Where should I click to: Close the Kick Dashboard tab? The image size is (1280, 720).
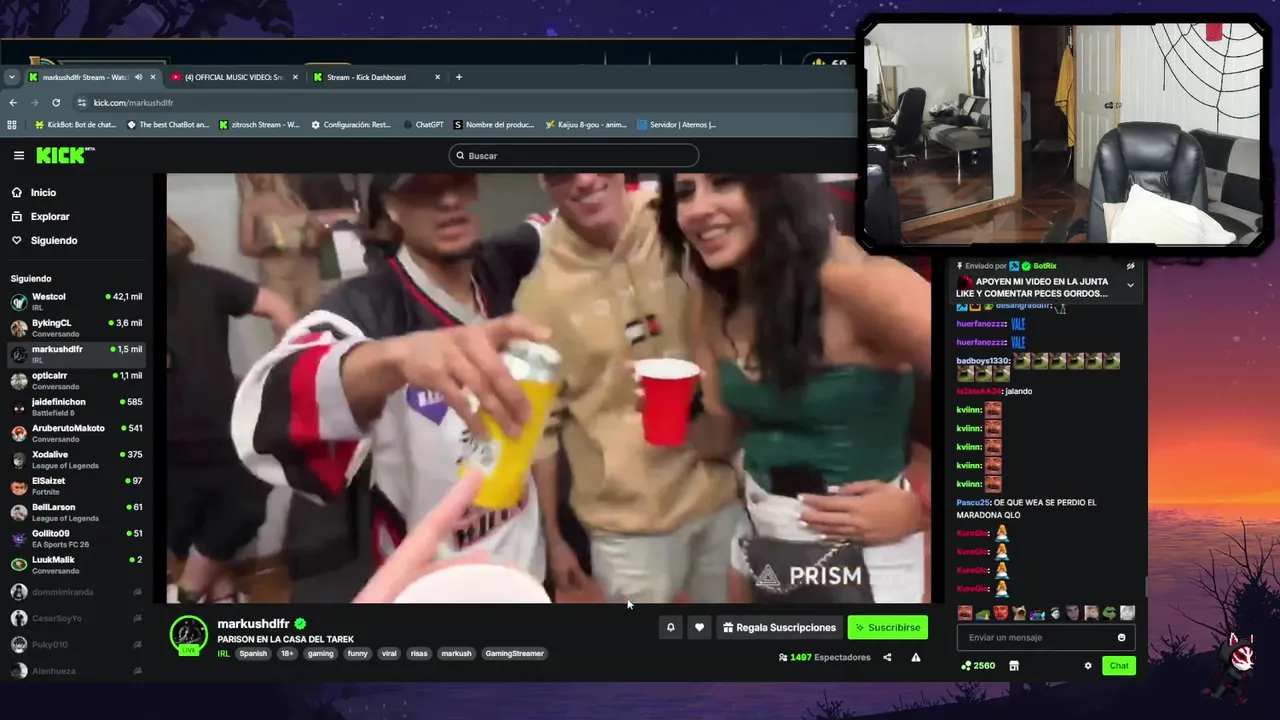pos(437,77)
